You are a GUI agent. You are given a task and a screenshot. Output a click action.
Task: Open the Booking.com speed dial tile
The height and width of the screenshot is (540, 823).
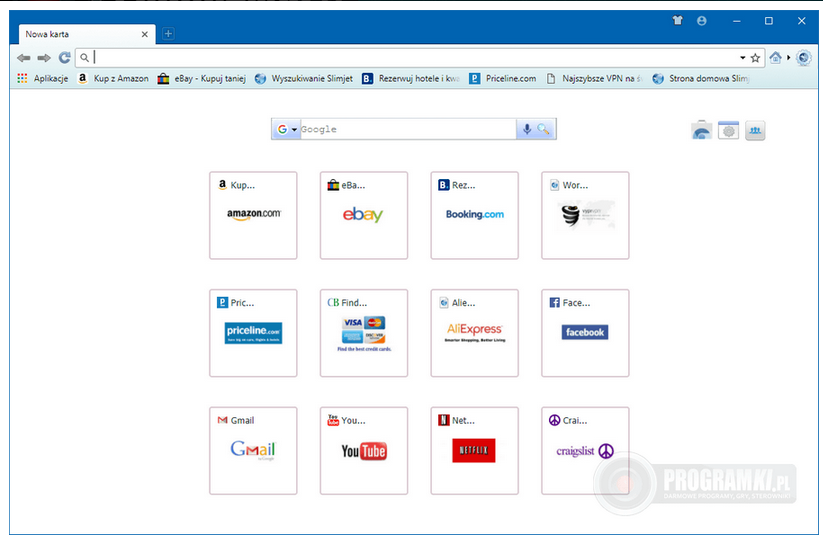click(x=474, y=215)
